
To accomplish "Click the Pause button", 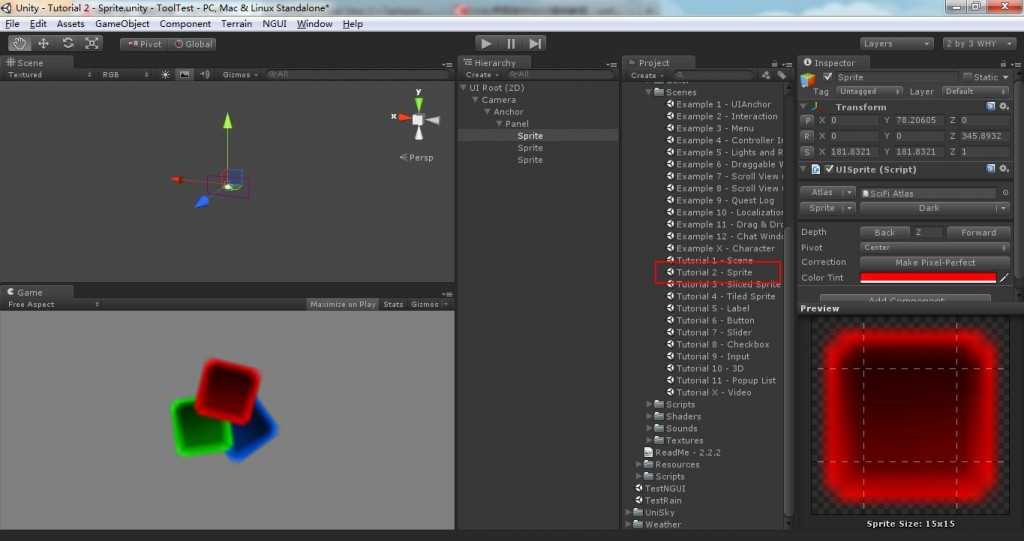I will click(511, 44).
